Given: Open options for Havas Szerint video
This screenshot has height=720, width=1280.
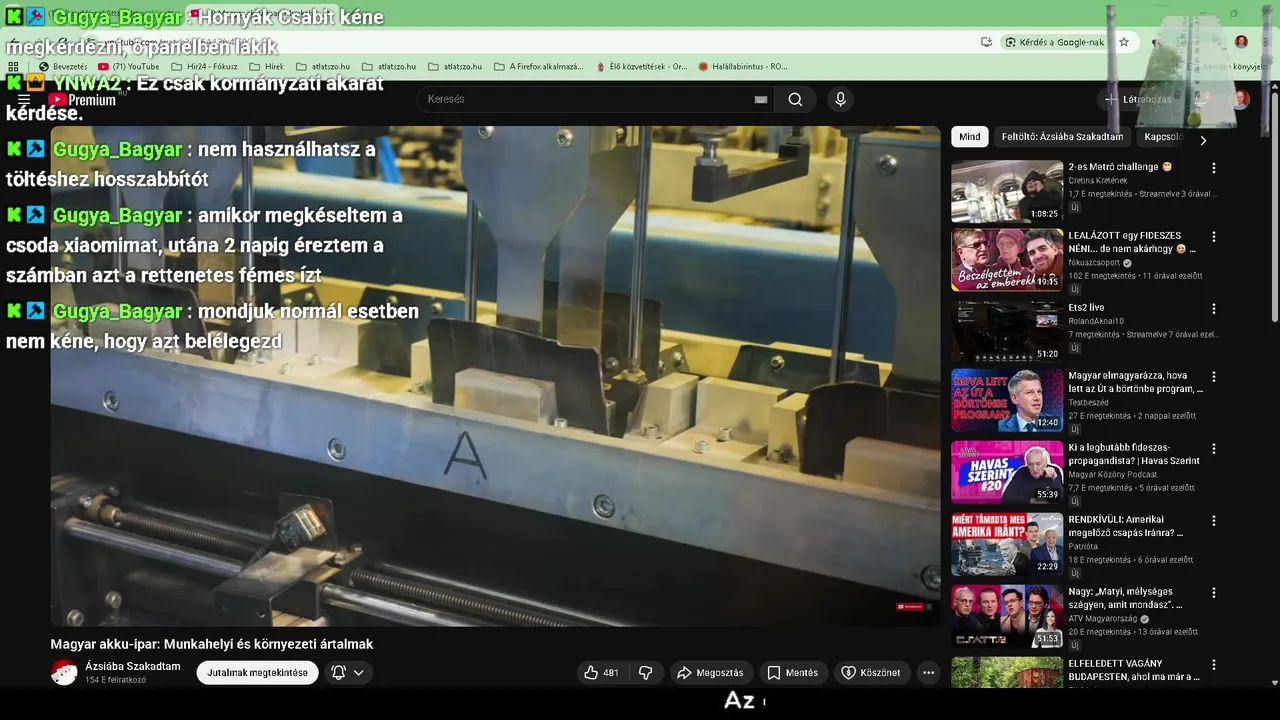Looking at the screenshot, I should click(1214, 449).
